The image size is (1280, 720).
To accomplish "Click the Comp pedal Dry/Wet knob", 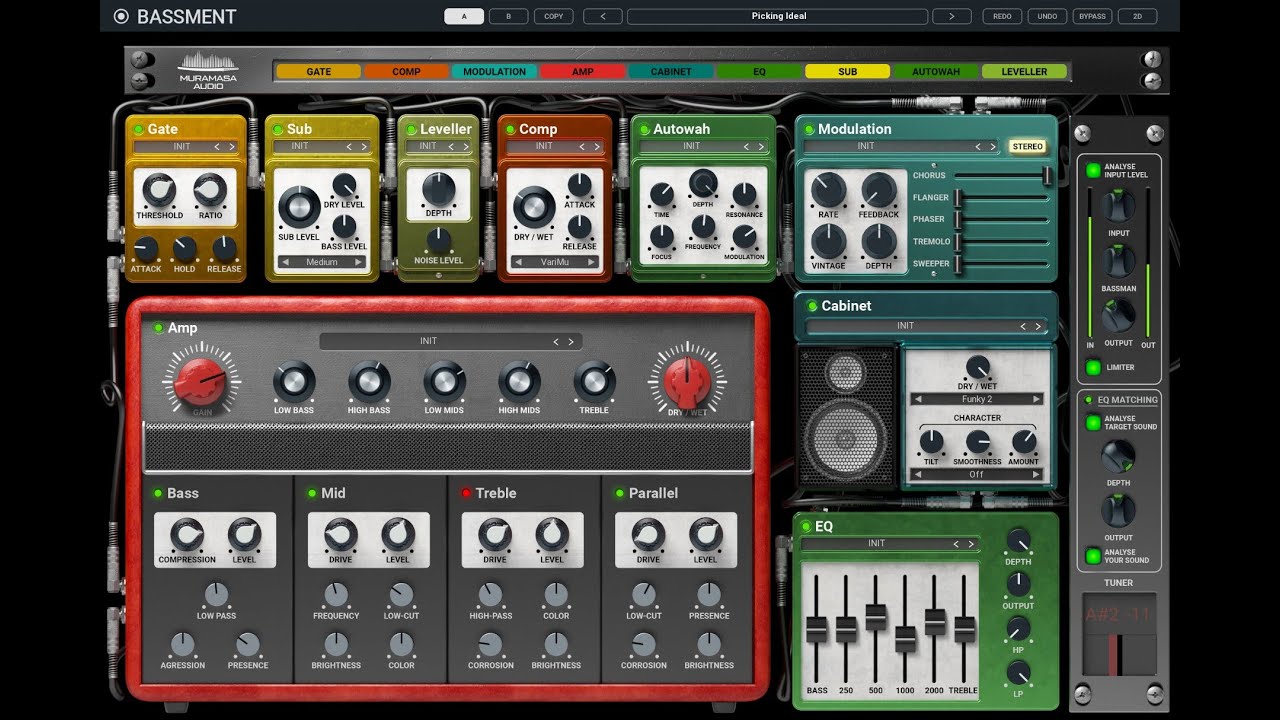I will coord(534,208).
